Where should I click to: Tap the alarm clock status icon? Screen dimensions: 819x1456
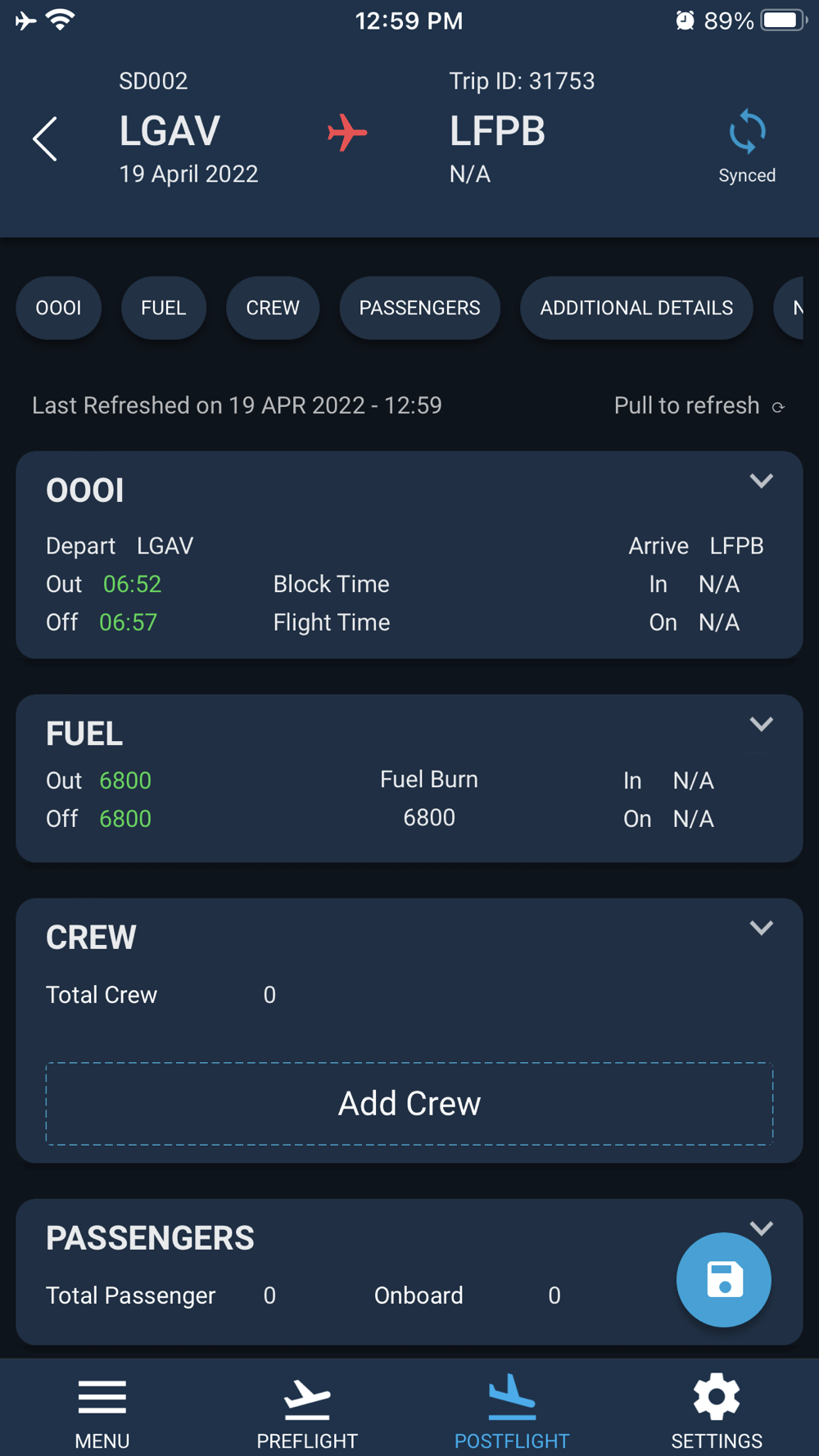685,20
